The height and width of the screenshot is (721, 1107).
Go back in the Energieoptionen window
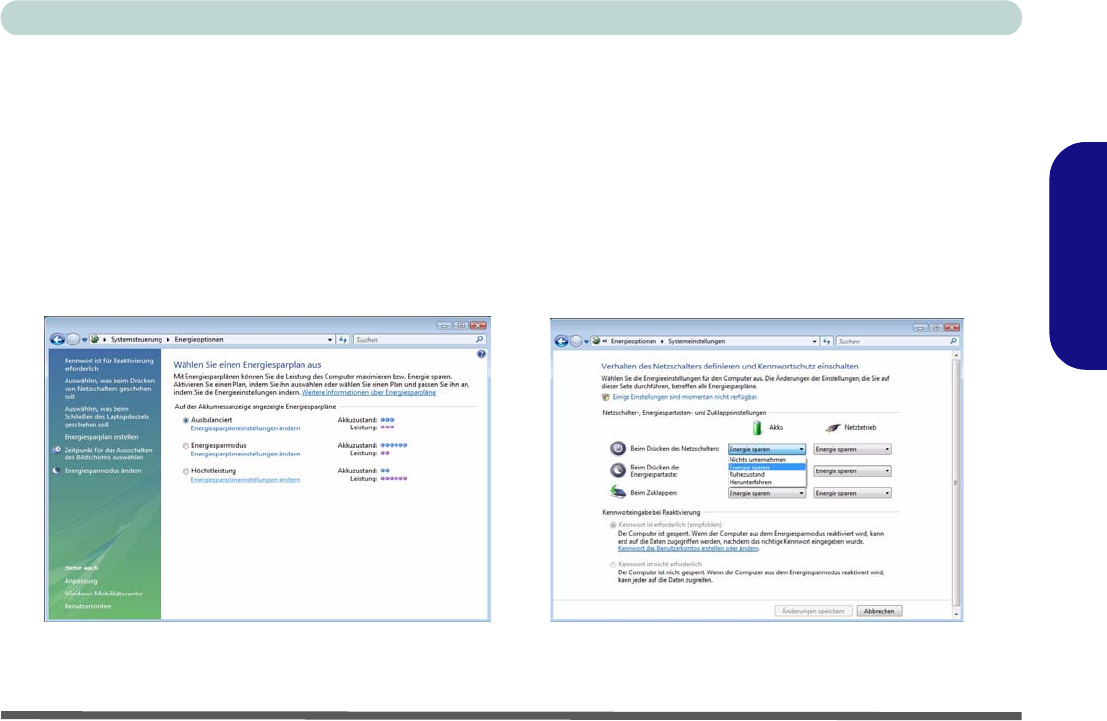click(57, 340)
